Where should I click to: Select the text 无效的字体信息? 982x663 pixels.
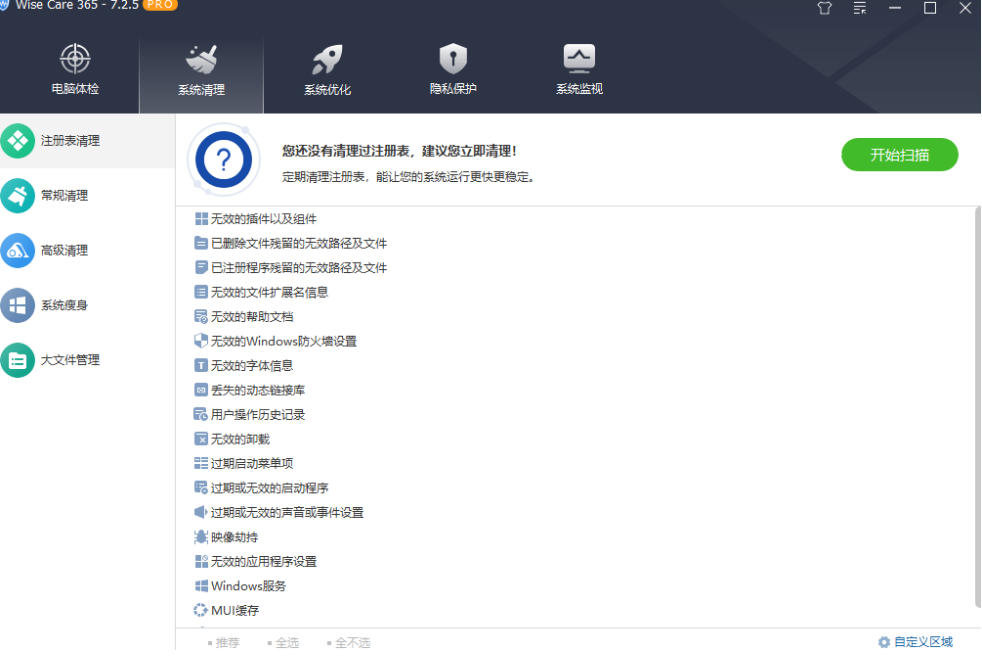[x=252, y=366]
